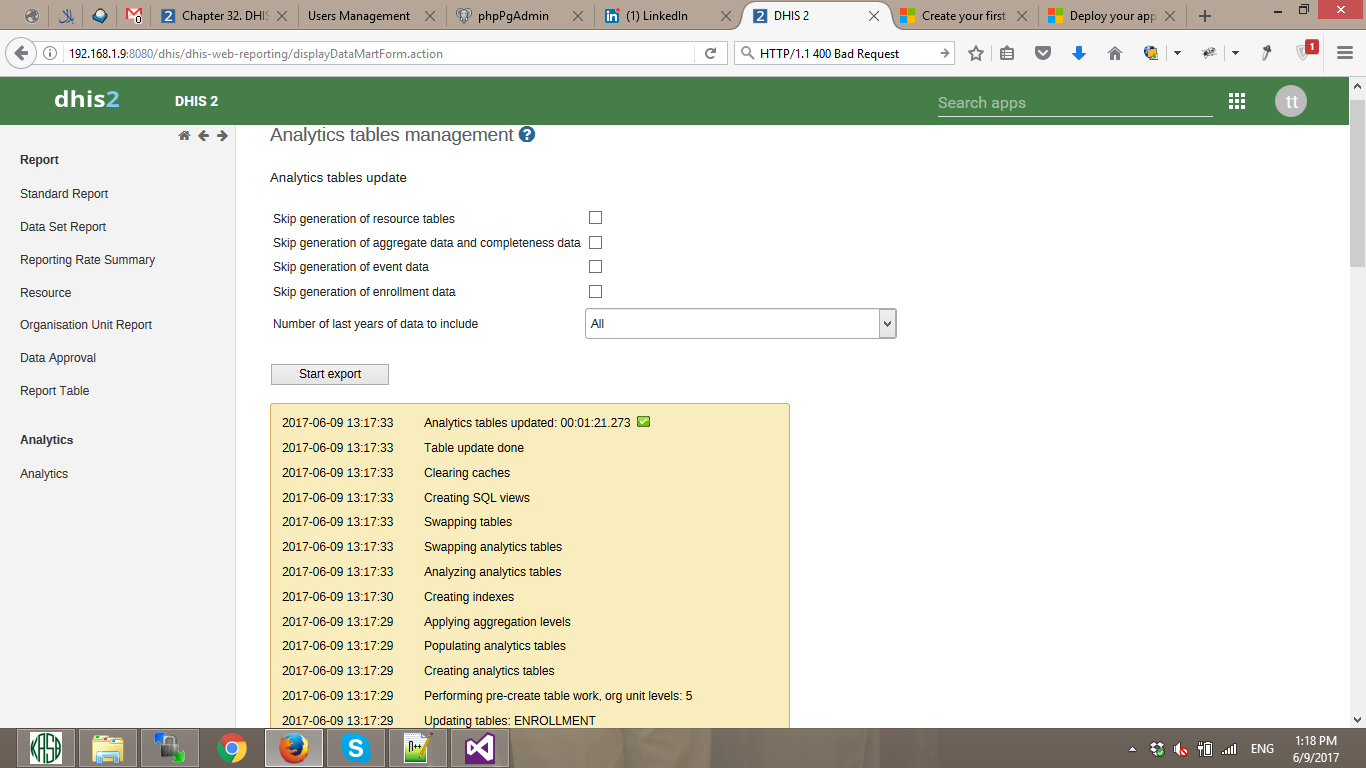
Task: Click the browser back button
Action: (x=22, y=53)
